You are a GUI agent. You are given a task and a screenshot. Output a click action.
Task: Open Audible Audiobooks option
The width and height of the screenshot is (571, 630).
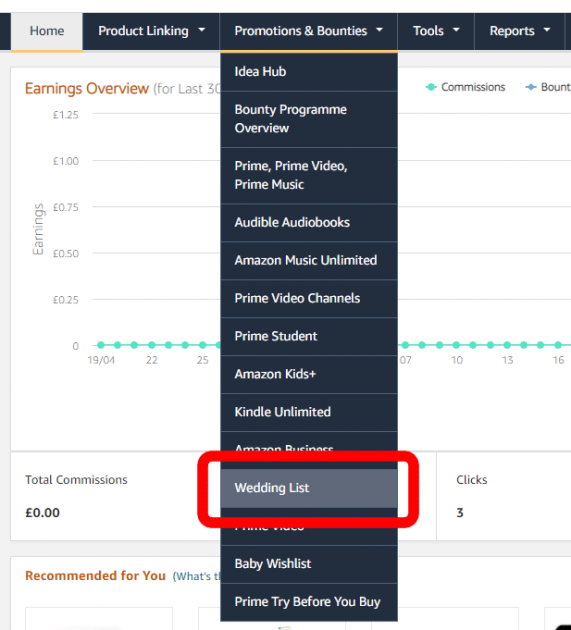(309, 223)
